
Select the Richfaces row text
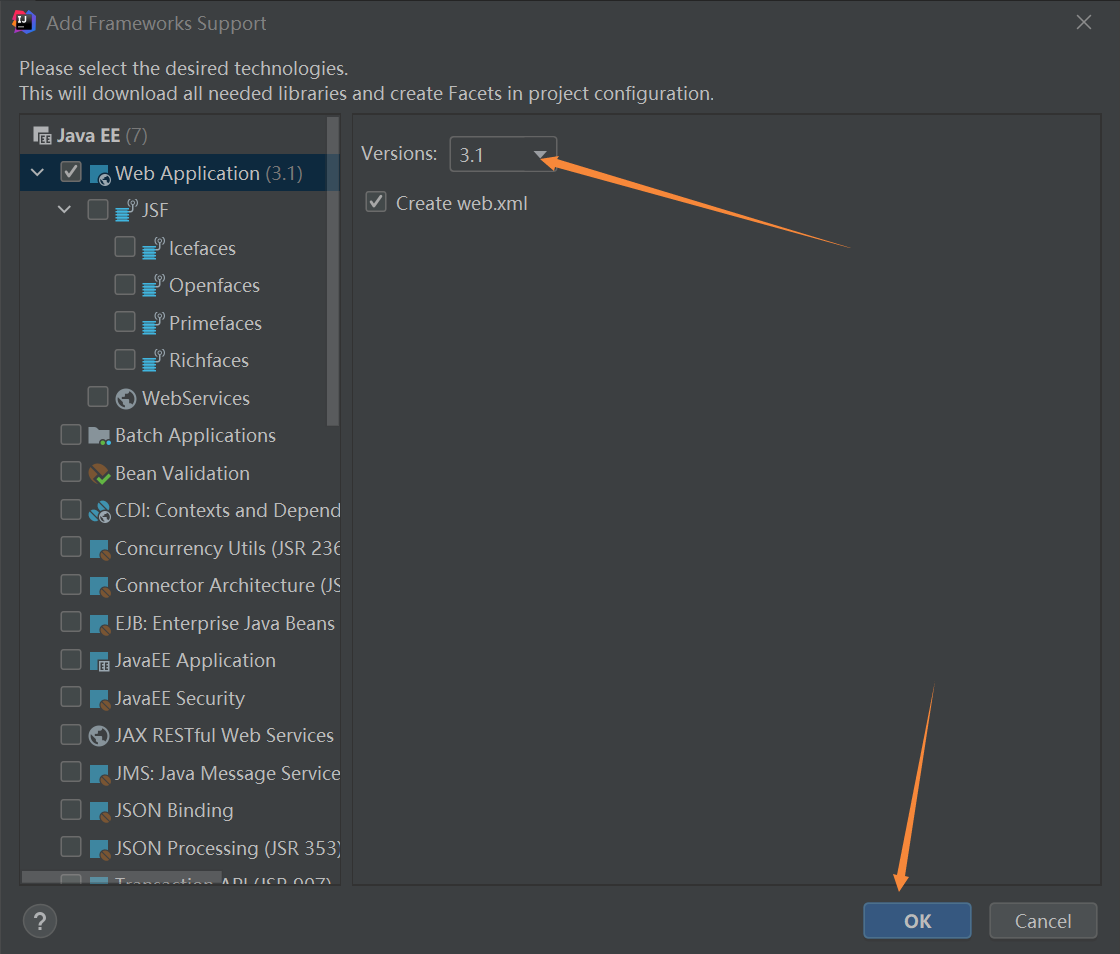click(209, 361)
